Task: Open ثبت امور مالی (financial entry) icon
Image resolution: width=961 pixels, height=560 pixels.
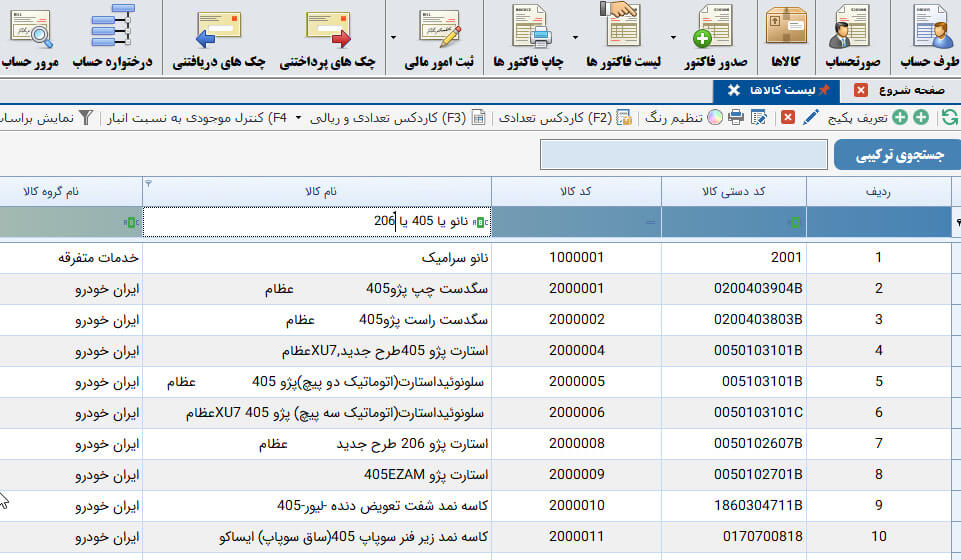Action: [439, 28]
